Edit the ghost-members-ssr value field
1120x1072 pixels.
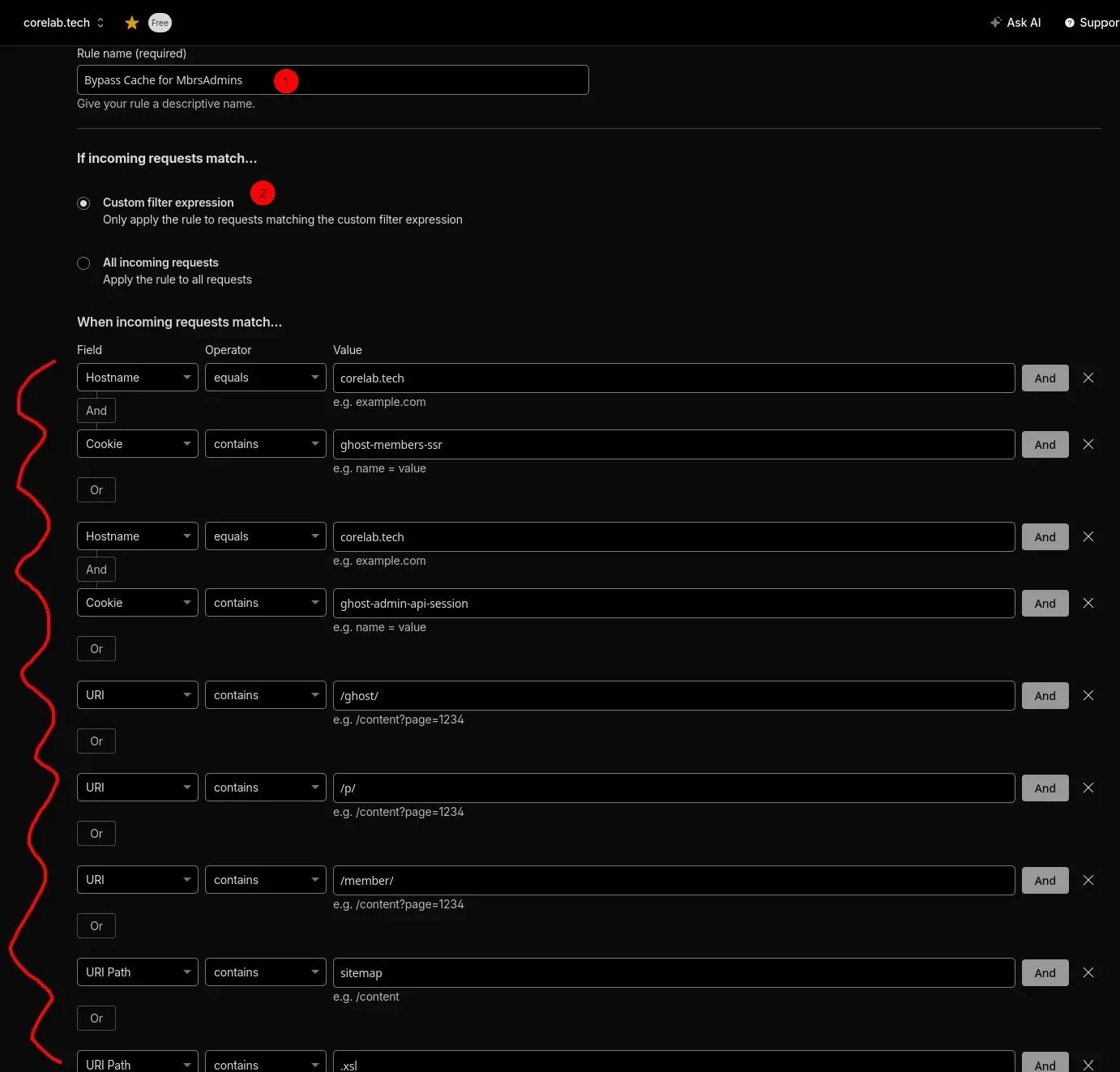673,445
